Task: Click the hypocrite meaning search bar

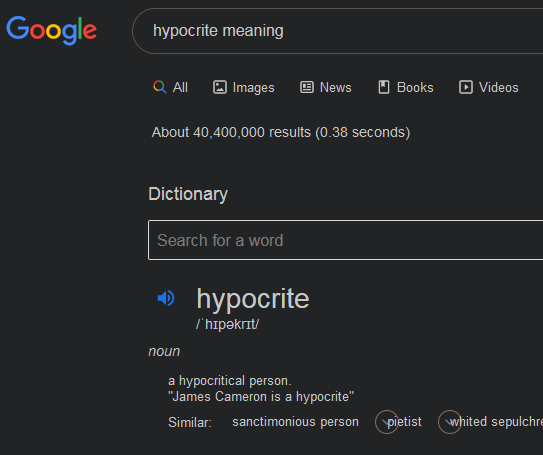Action: (x=338, y=31)
